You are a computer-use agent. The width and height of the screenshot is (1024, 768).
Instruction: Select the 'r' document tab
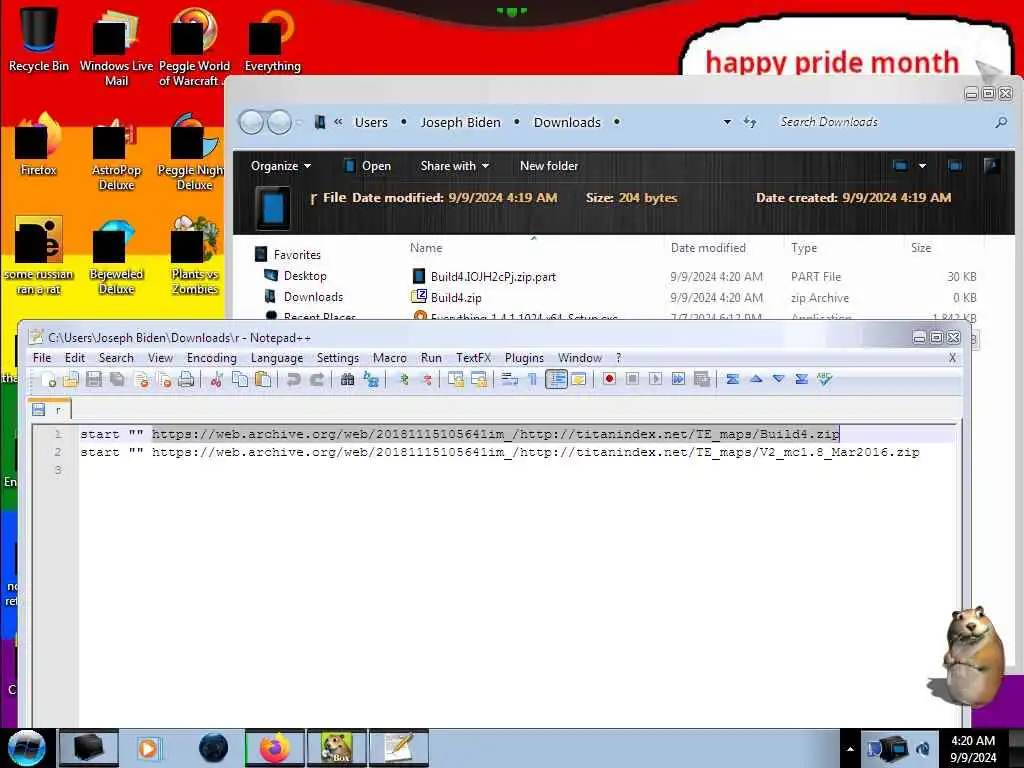point(50,409)
